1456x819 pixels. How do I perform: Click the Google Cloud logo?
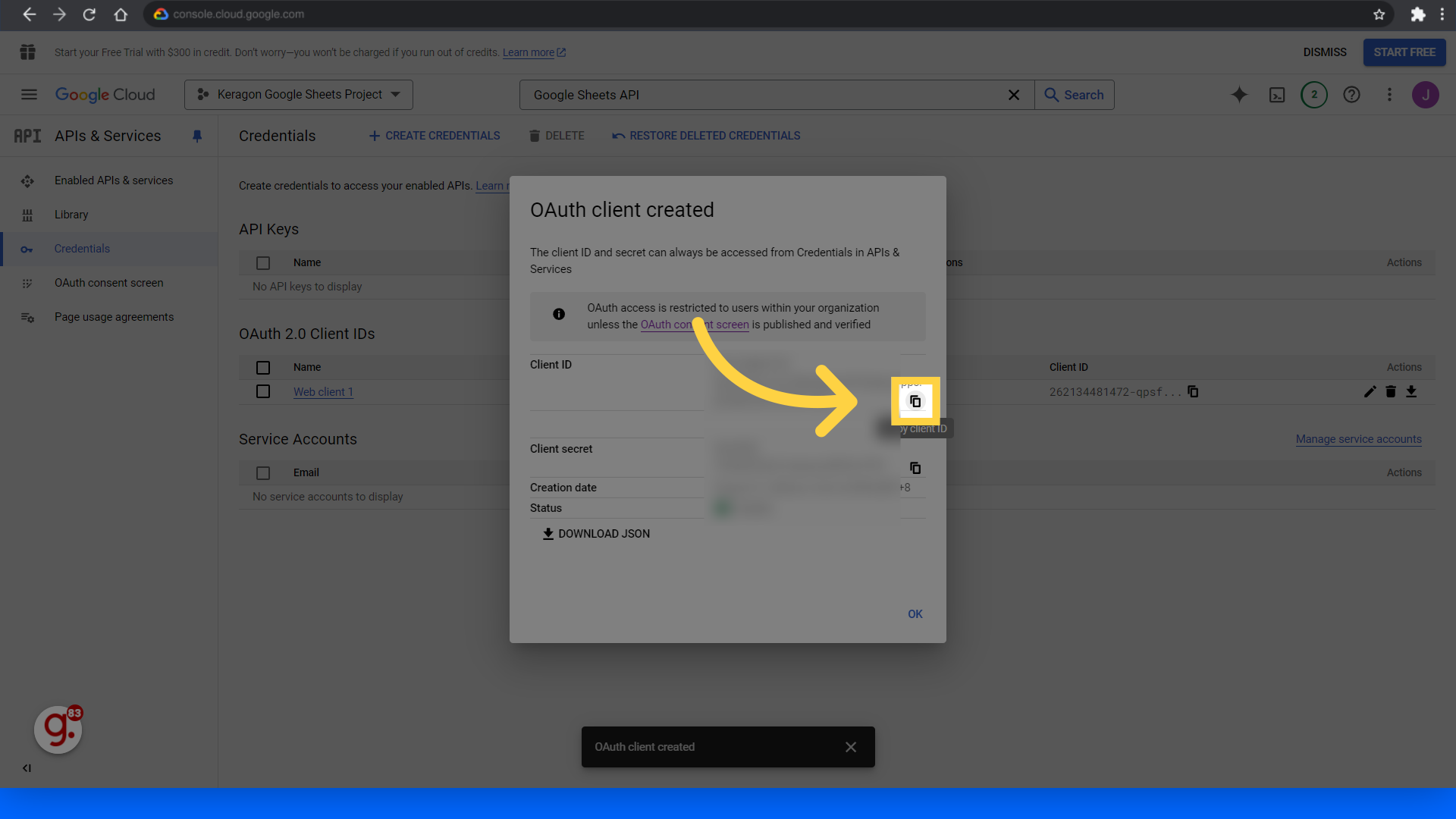point(105,95)
